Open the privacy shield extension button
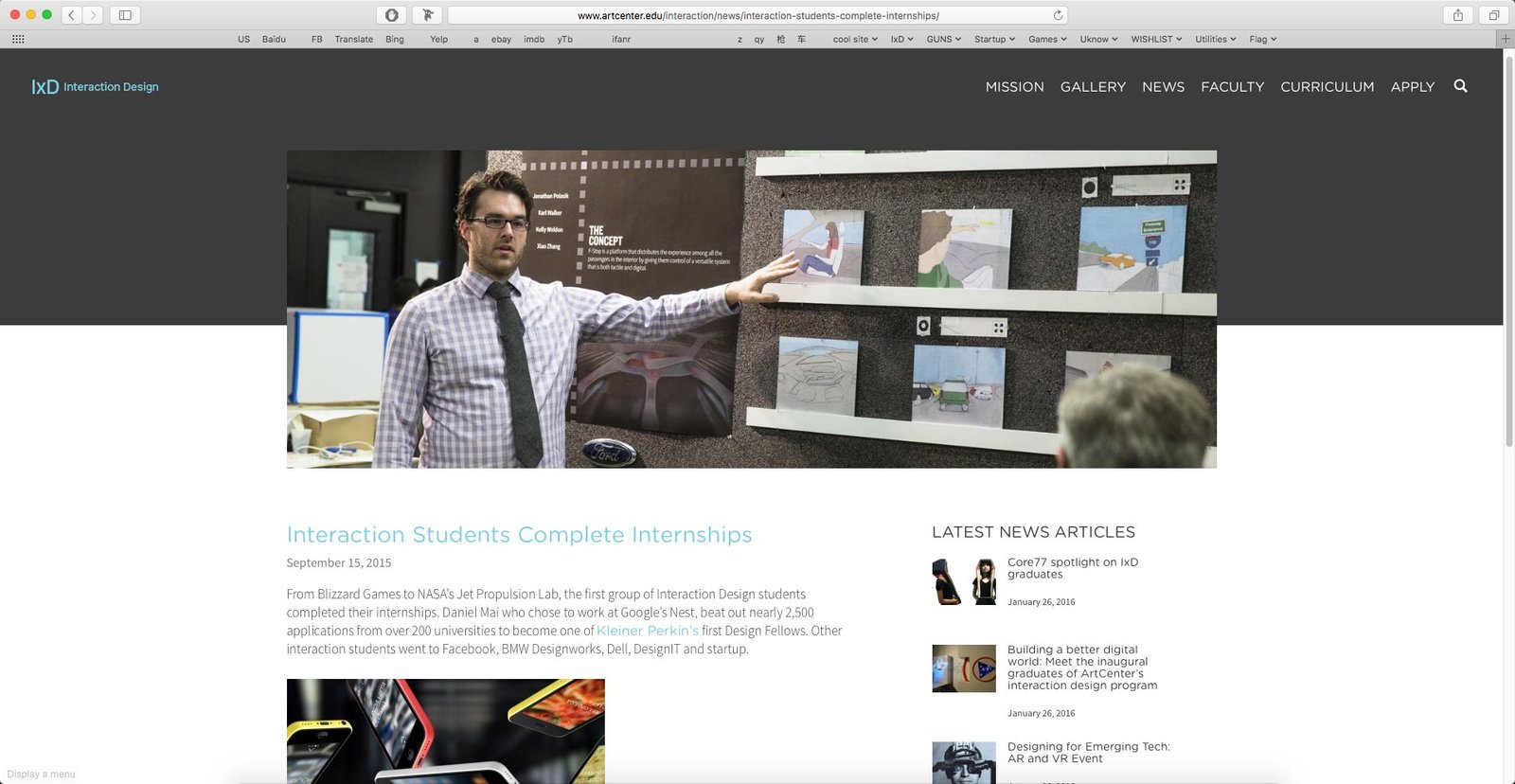1515x784 pixels. pos(392,15)
